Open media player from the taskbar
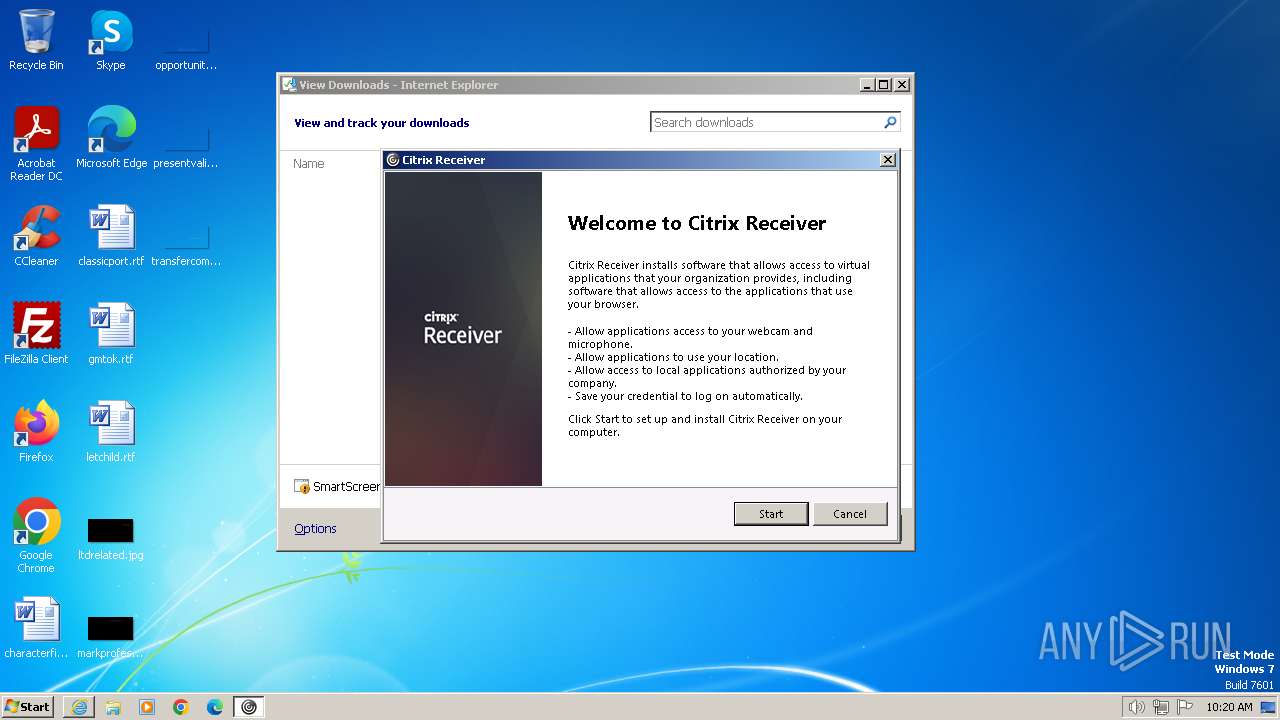This screenshot has width=1280, height=720. point(147,707)
